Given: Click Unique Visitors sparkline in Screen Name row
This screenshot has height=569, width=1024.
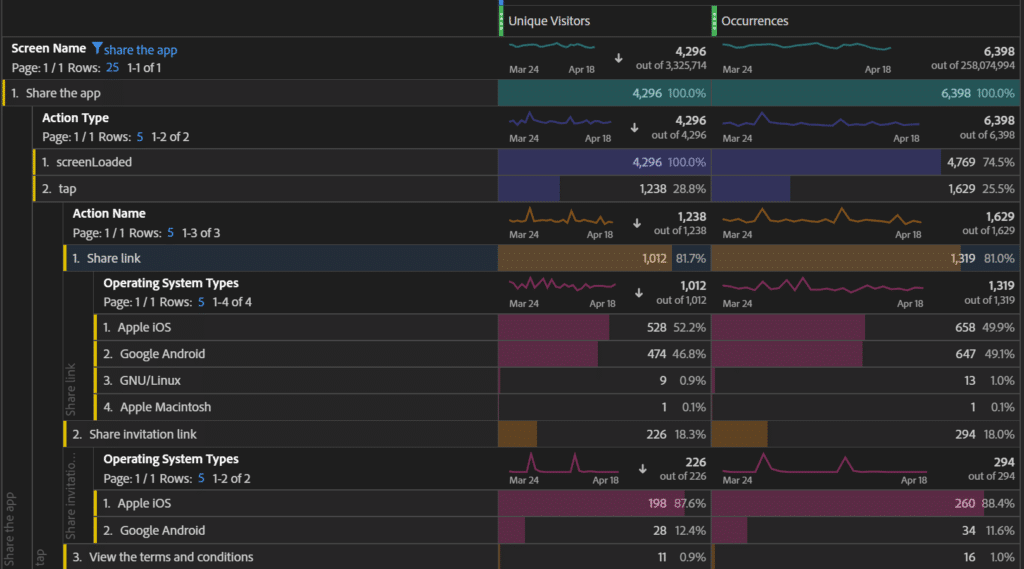Looking at the screenshot, I should point(552,46).
